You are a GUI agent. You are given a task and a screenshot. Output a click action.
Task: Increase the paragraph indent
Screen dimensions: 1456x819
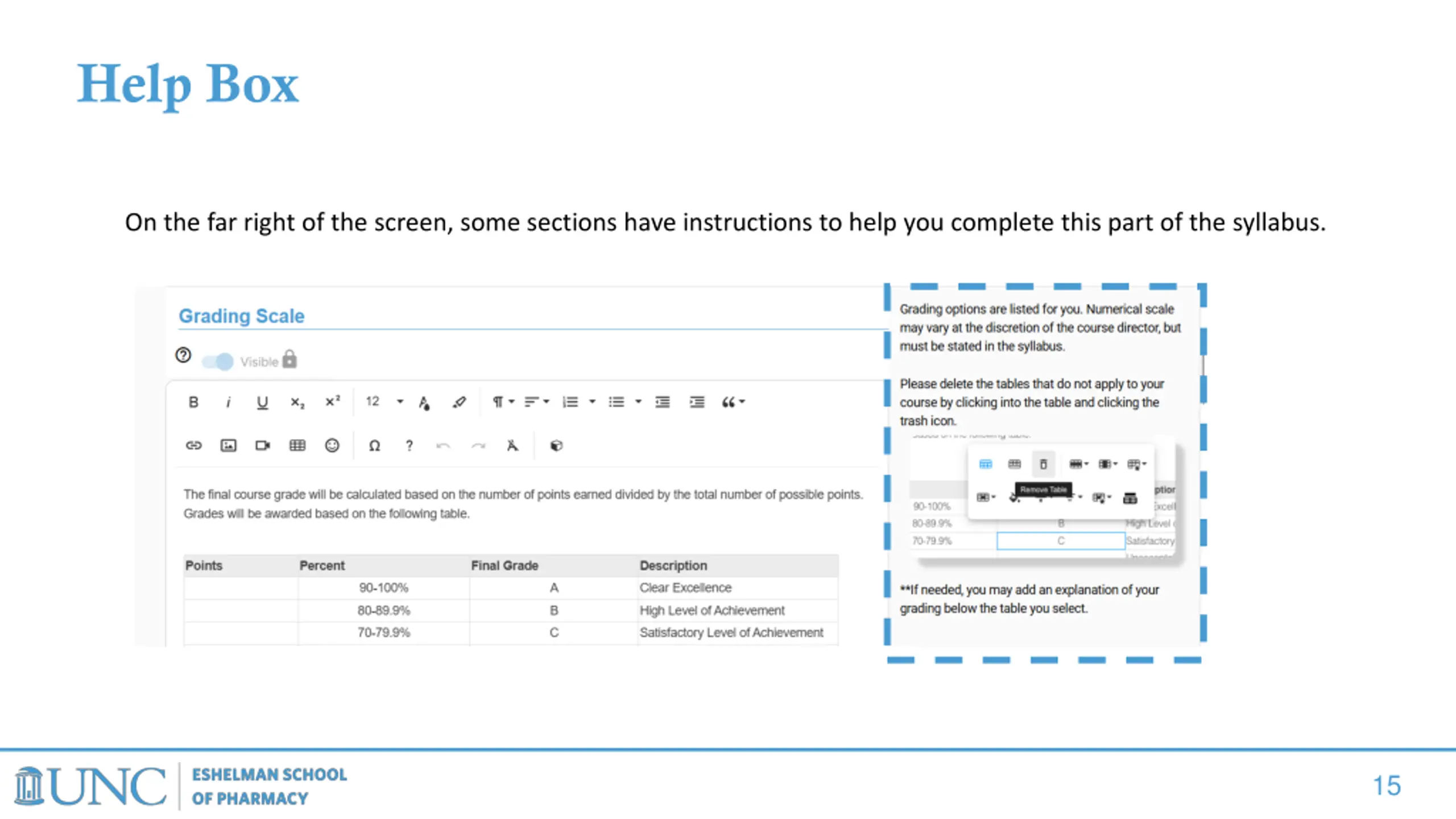pos(697,402)
